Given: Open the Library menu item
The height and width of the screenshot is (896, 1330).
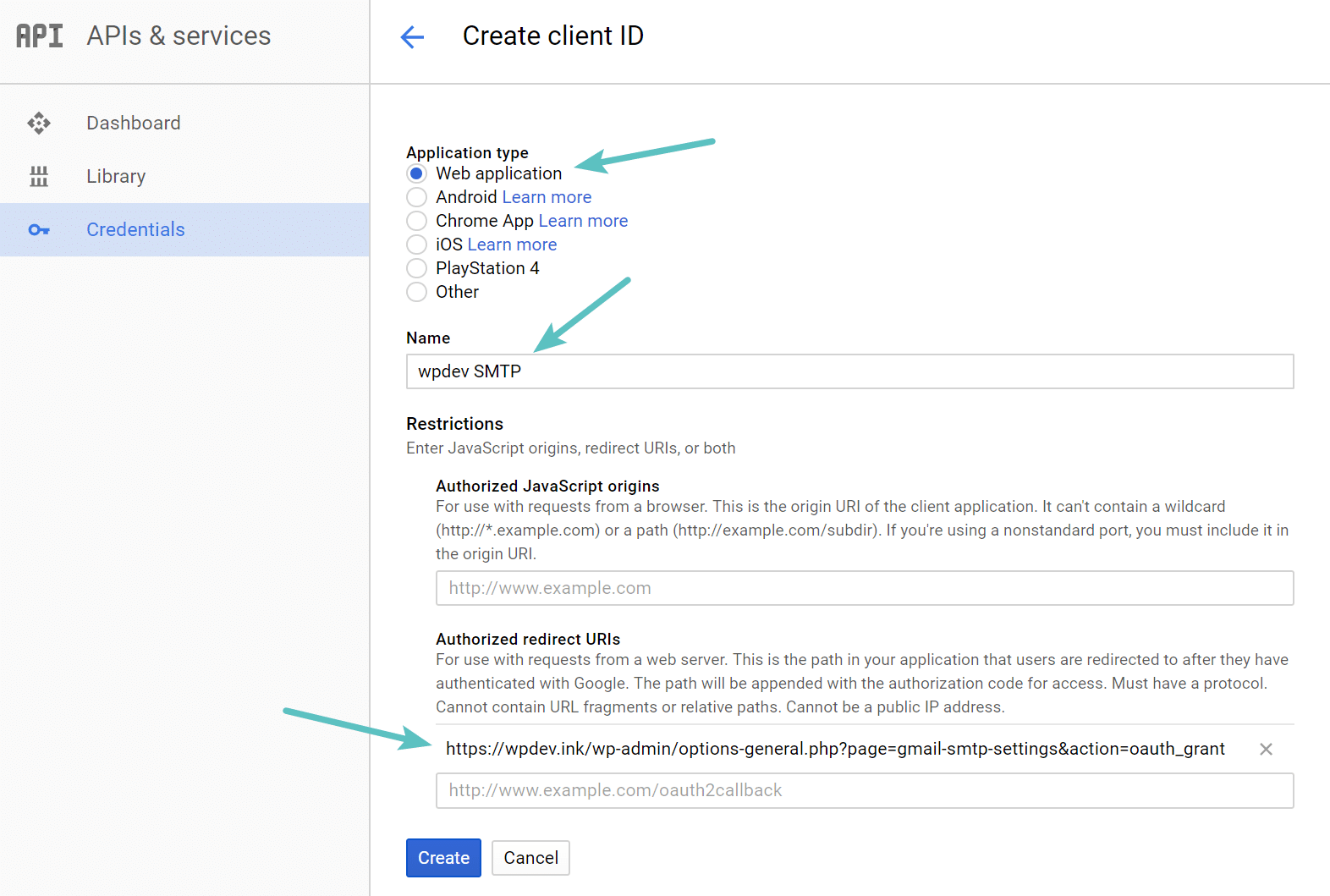Looking at the screenshot, I should tap(116, 176).
